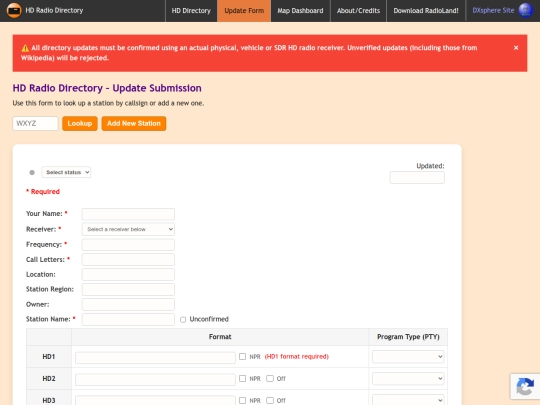Click the Update Submission page heading
The width and height of the screenshot is (540, 405).
(x=107, y=88)
